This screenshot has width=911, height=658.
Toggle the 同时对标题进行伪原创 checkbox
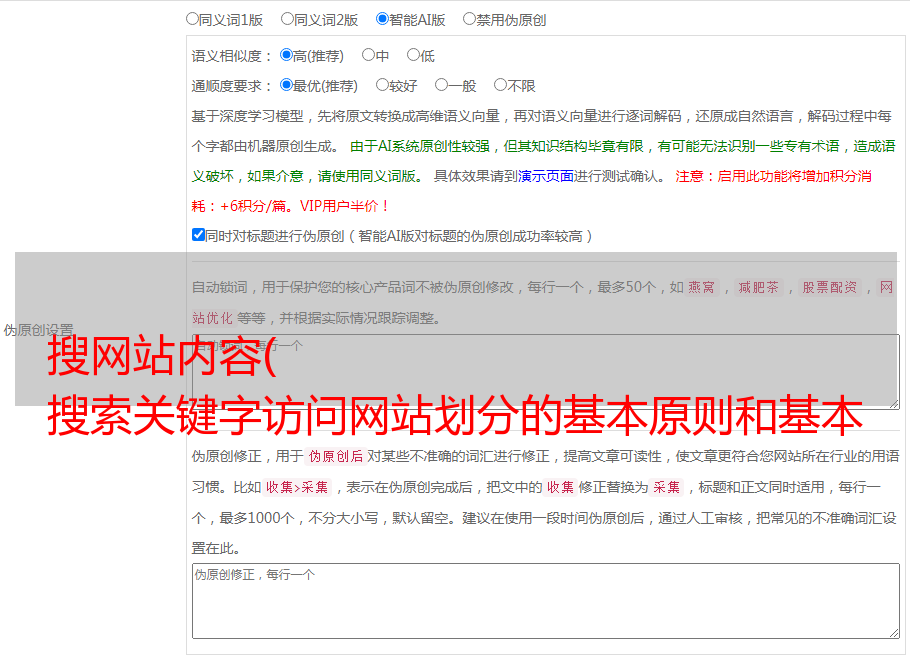[x=198, y=235]
